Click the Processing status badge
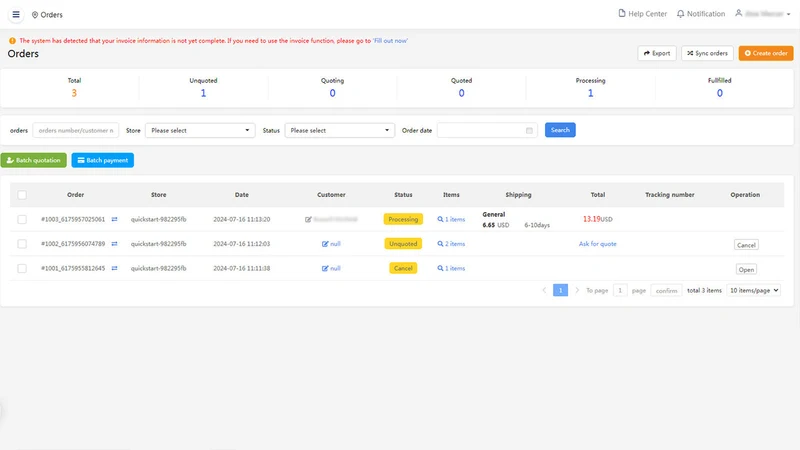The height and width of the screenshot is (450, 800). click(x=403, y=219)
